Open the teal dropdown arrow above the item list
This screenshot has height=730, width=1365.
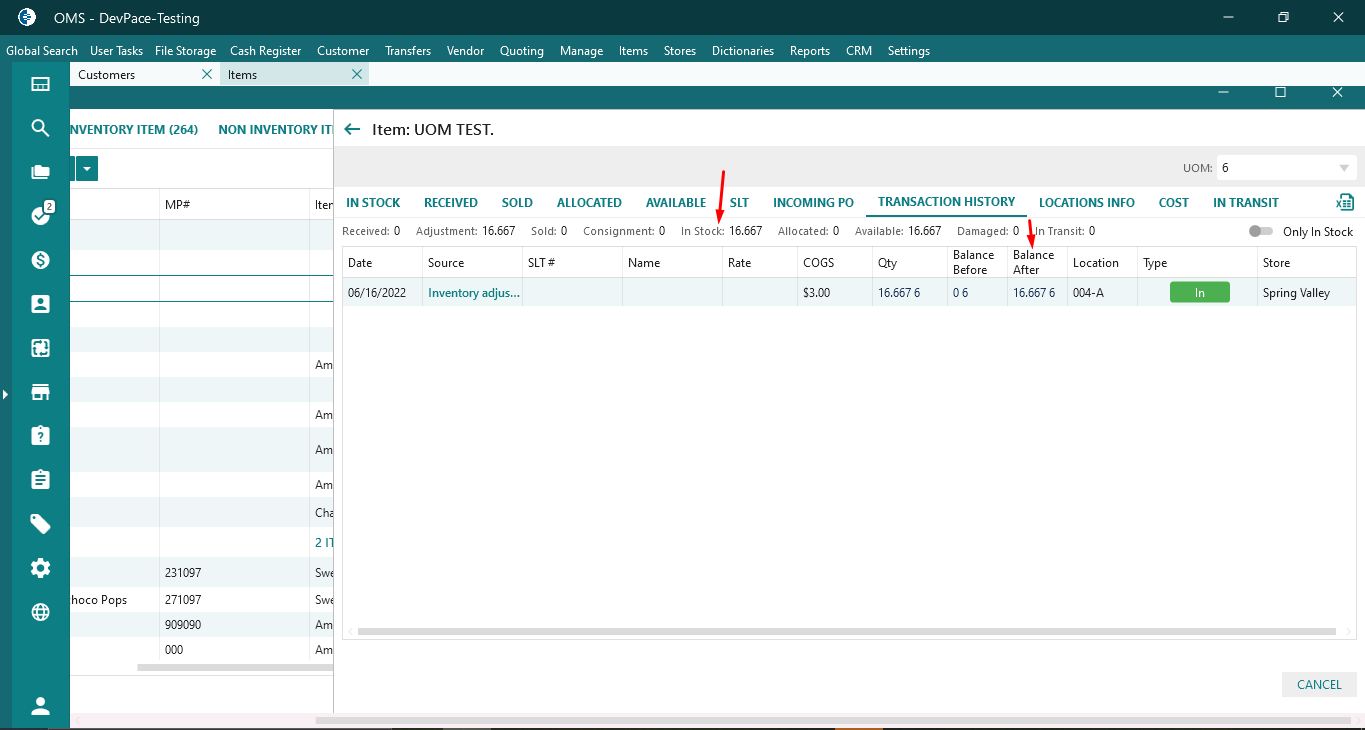click(x=87, y=169)
